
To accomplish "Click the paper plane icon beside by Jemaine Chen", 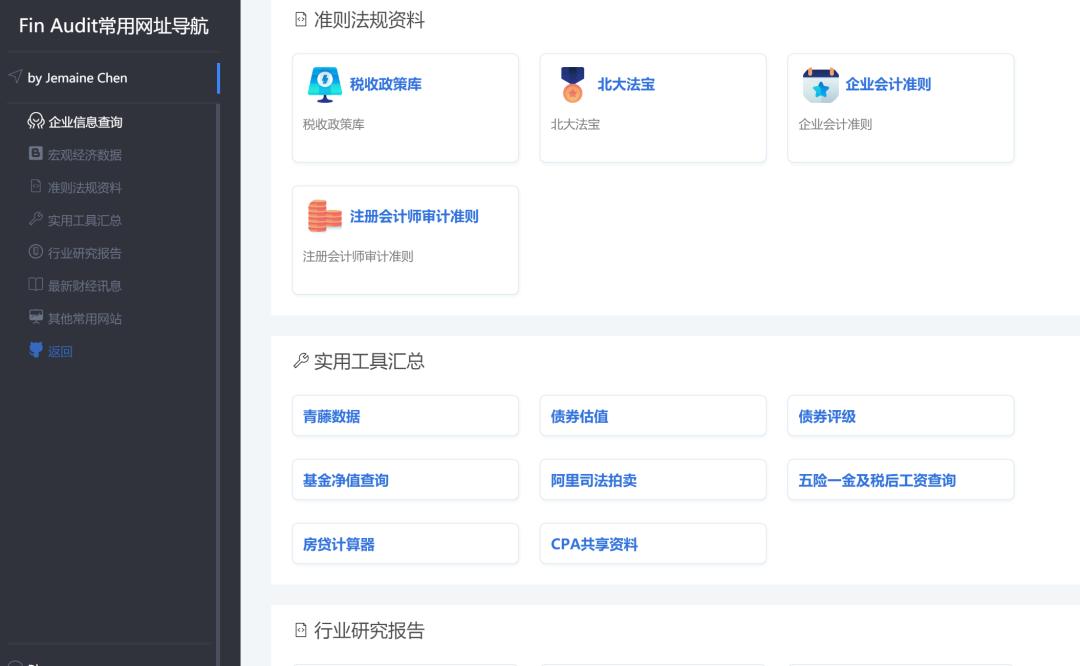I will pos(14,74).
